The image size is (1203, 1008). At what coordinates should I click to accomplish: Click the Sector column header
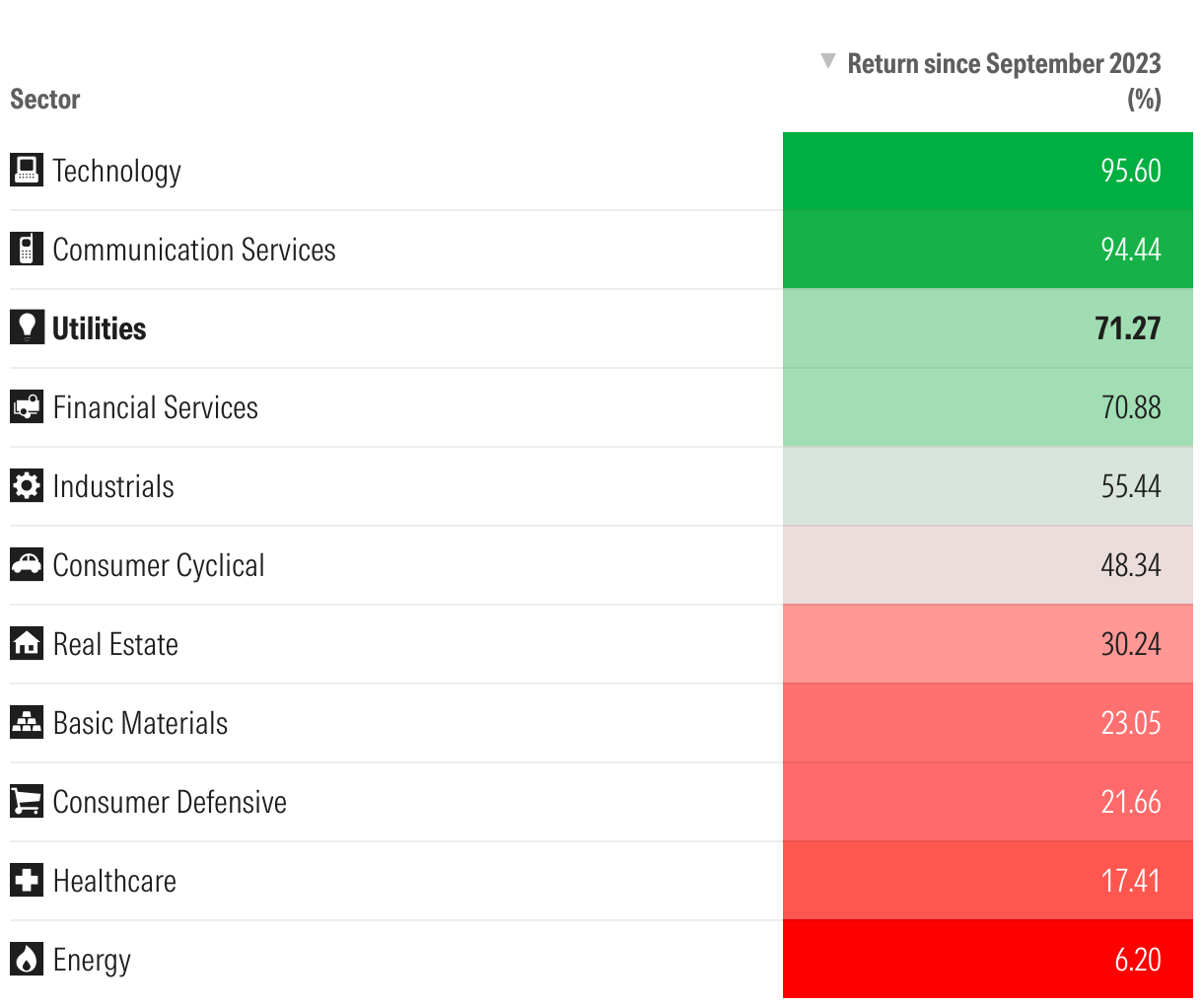coord(45,100)
